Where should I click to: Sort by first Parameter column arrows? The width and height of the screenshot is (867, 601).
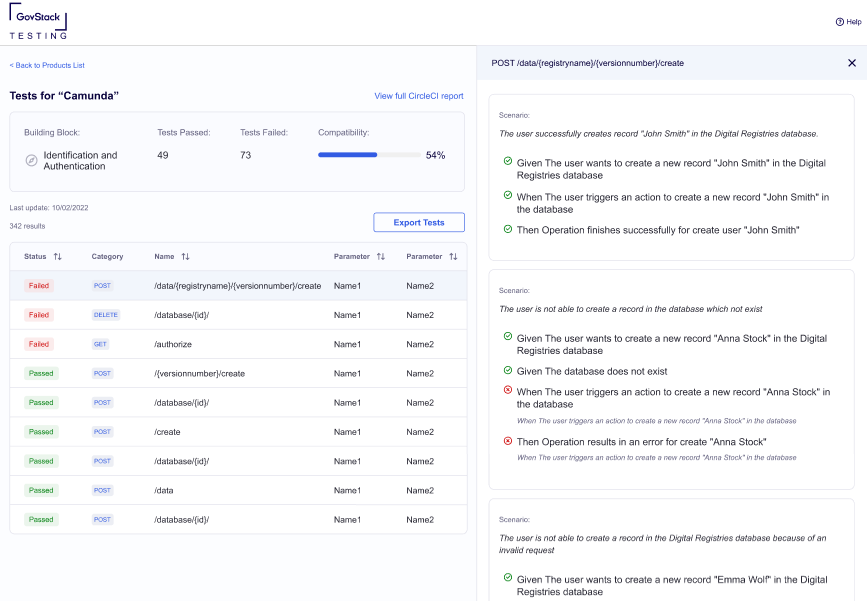[x=380, y=257]
